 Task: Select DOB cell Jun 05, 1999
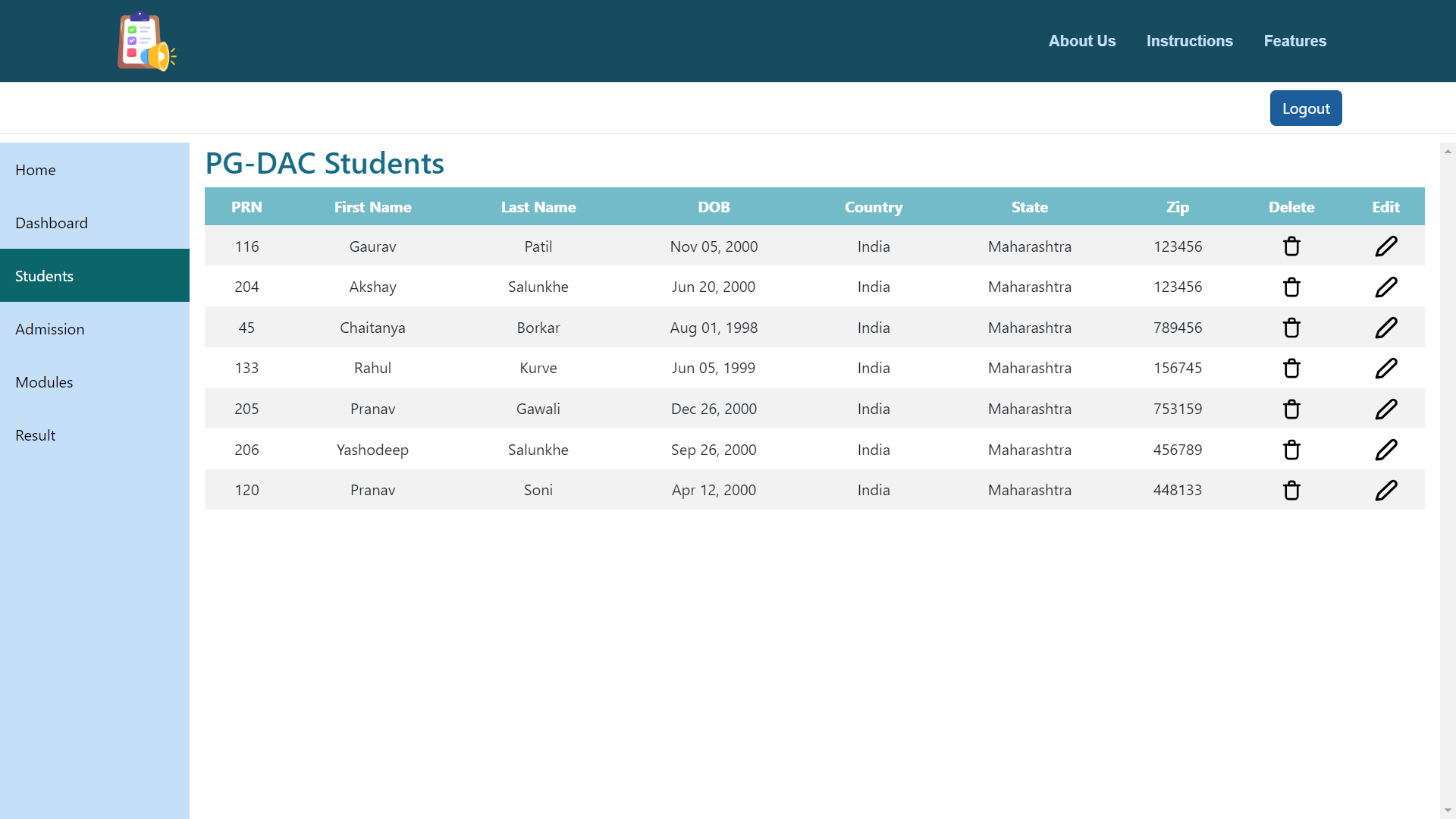[x=714, y=369]
